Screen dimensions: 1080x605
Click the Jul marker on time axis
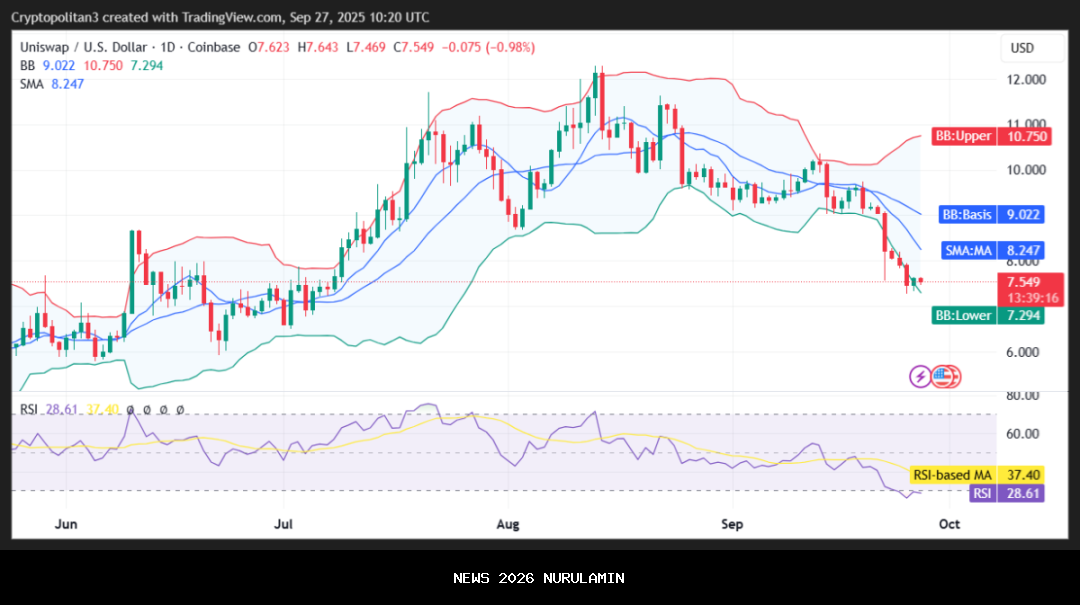point(285,523)
